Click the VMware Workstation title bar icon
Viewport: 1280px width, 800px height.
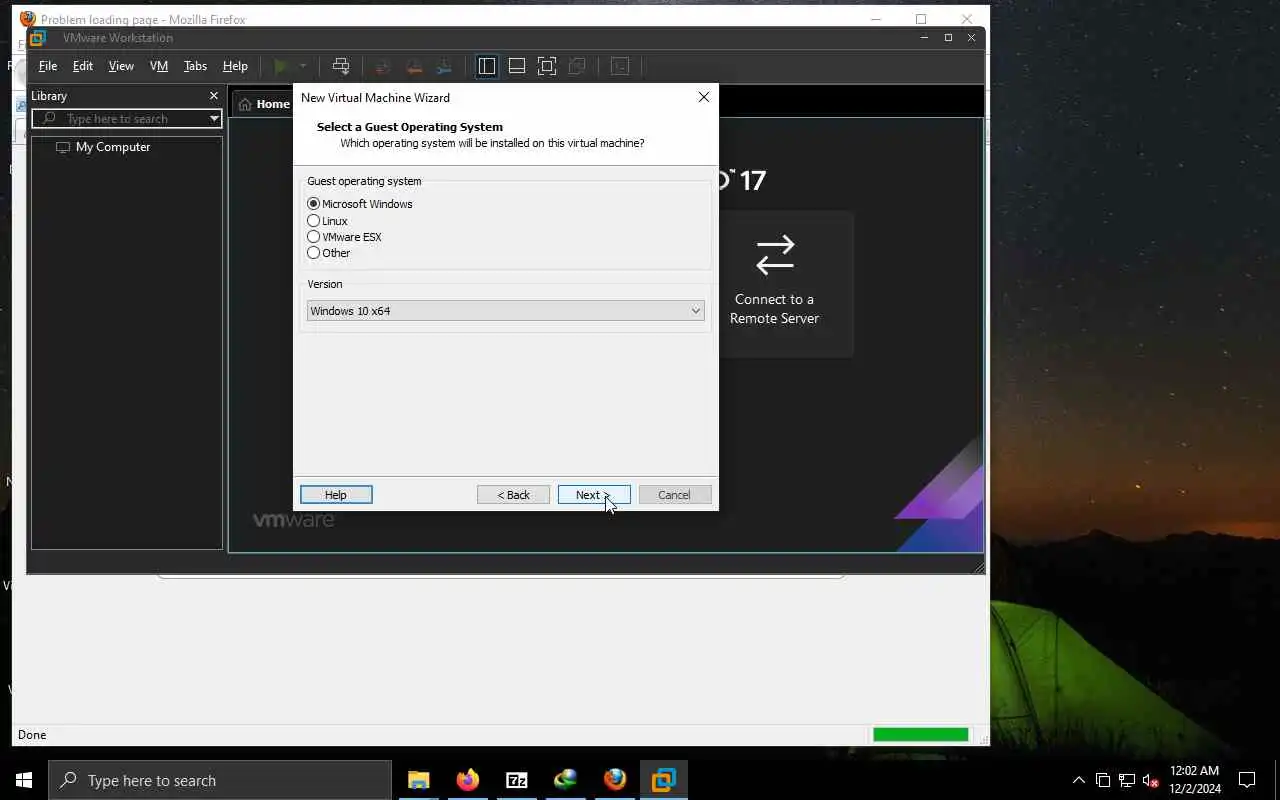click(x=38, y=38)
